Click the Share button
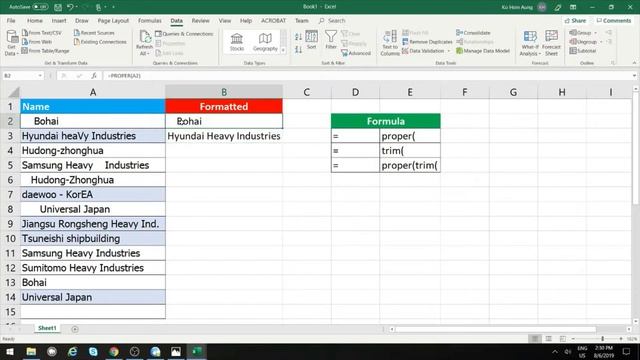 pos(576,20)
